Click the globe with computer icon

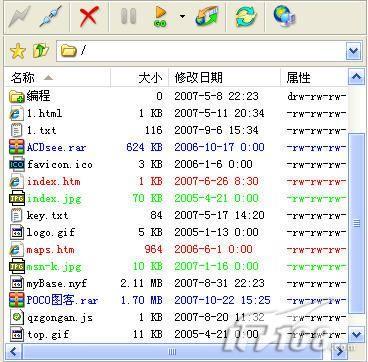click(284, 17)
